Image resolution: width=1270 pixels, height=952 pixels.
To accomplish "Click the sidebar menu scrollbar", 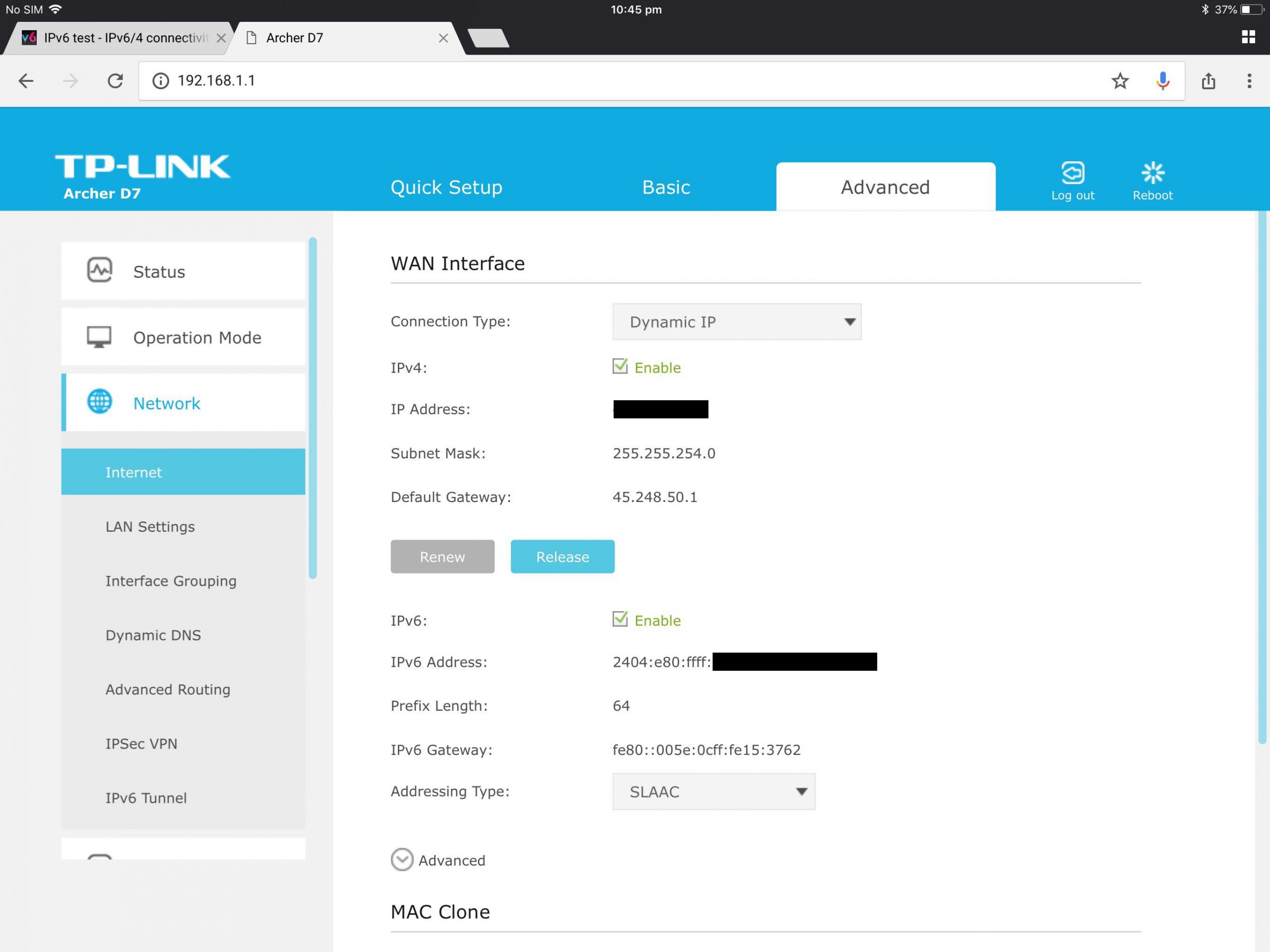I will click(x=313, y=408).
